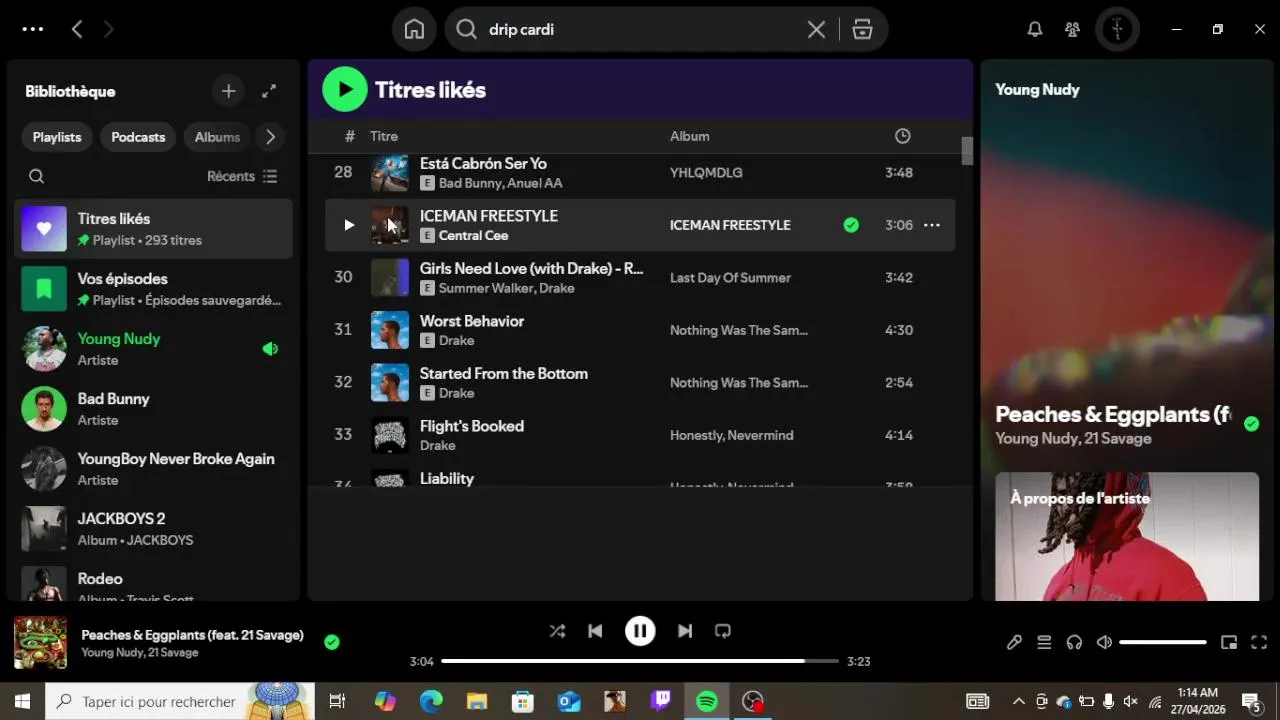Open the Home page icon
The width and height of the screenshot is (1280, 720).
click(414, 29)
